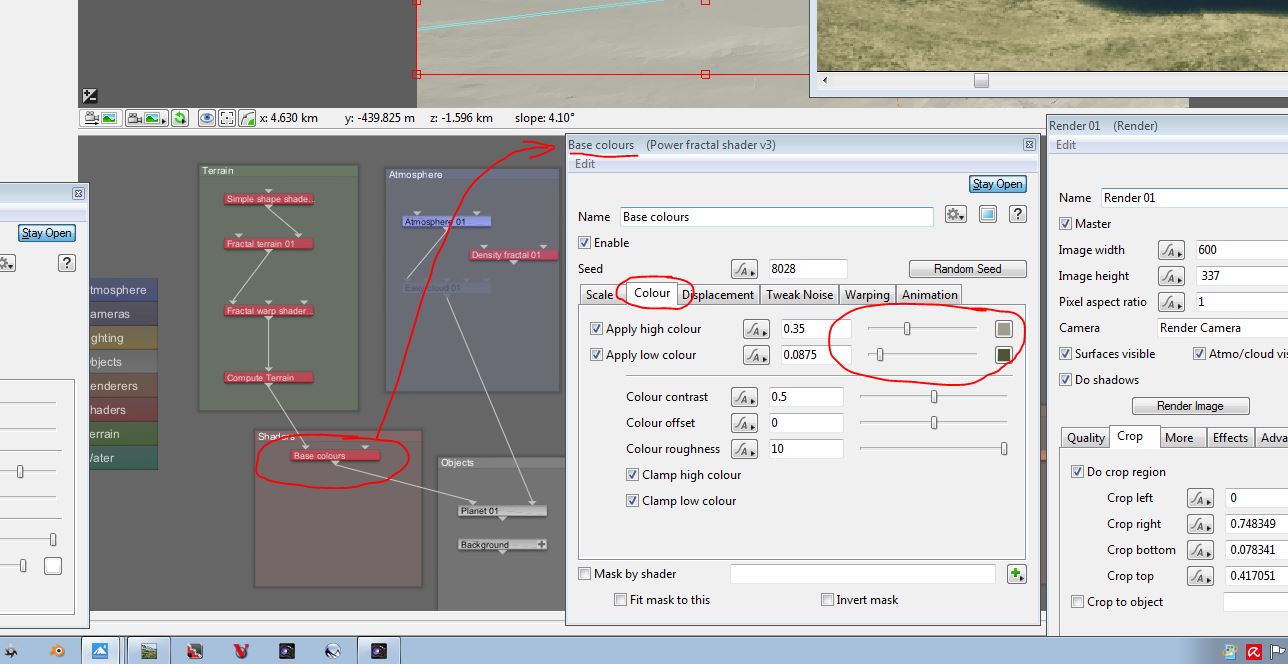Enable the Invert mask checkbox
This screenshot has width=1288, height=664.
(827, 600)
